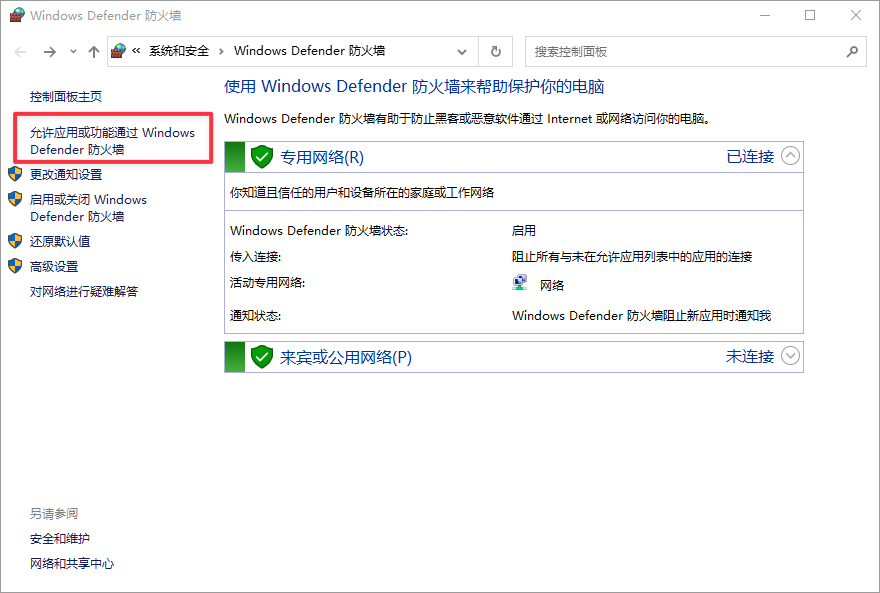Open 控制面板主页 link
Viewport: 880px width, 593px height.
pyautogui.click(x=66, y=97)
